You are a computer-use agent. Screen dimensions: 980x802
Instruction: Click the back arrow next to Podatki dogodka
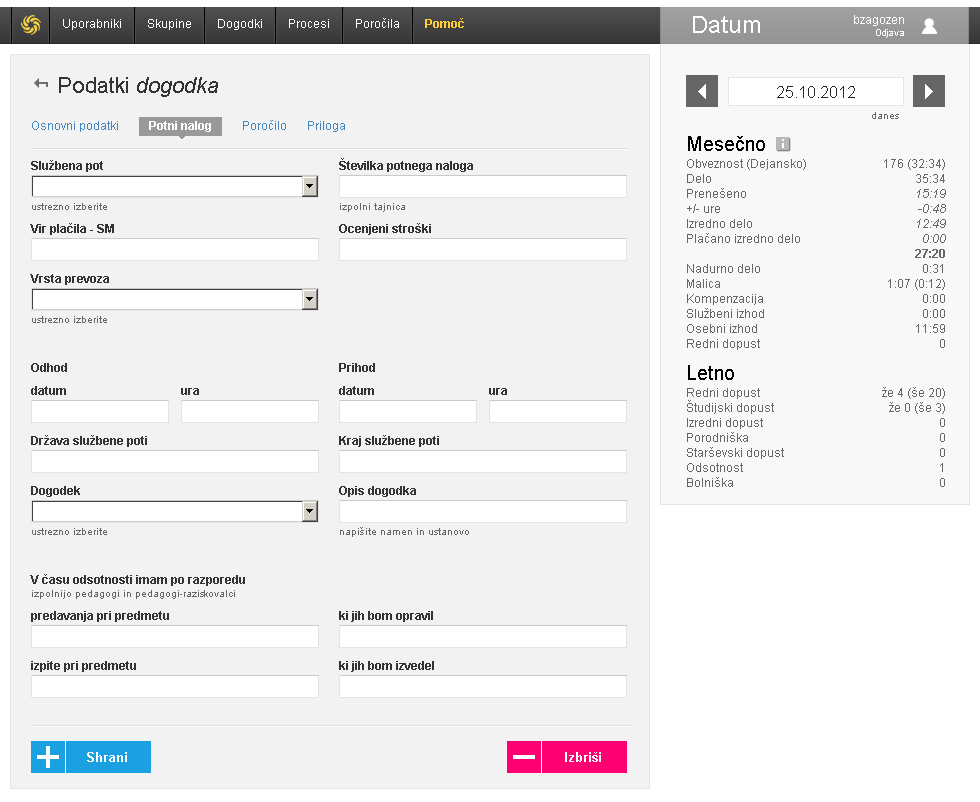tap(40, 85)
